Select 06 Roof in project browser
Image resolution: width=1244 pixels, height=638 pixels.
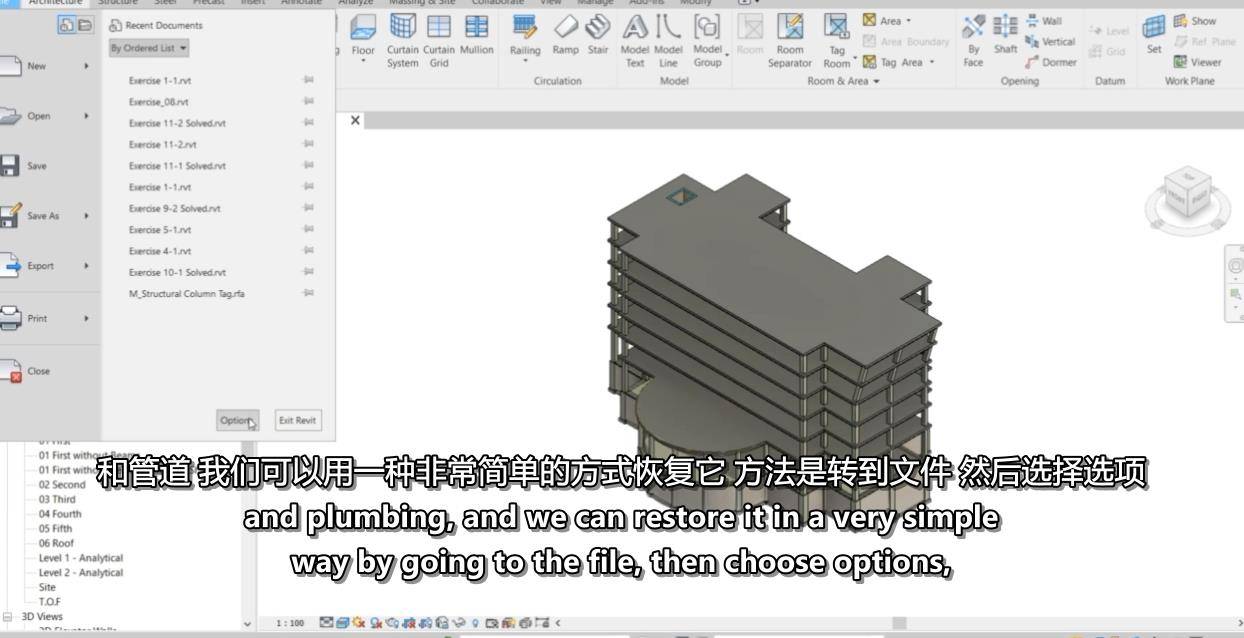click(56, 543)
